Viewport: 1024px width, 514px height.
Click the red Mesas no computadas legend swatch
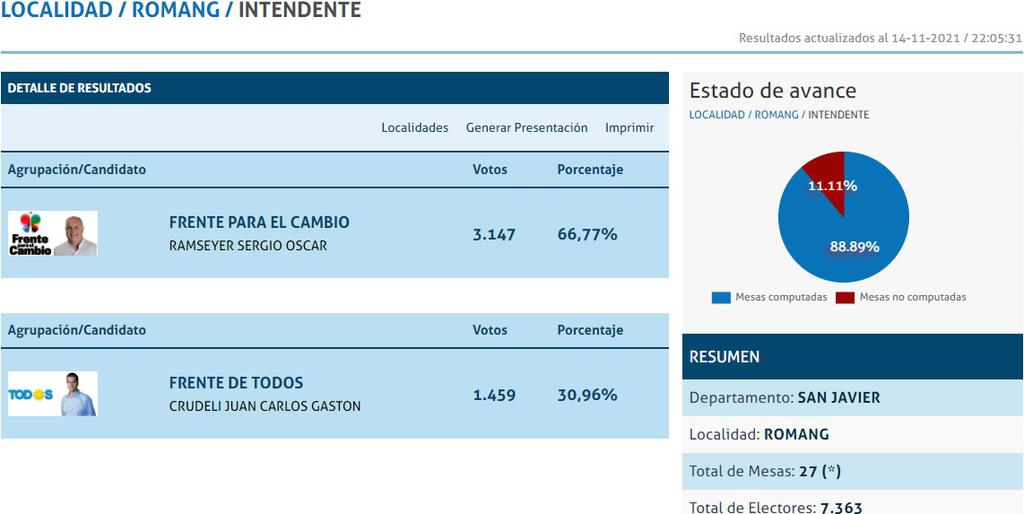coord(845,297)
